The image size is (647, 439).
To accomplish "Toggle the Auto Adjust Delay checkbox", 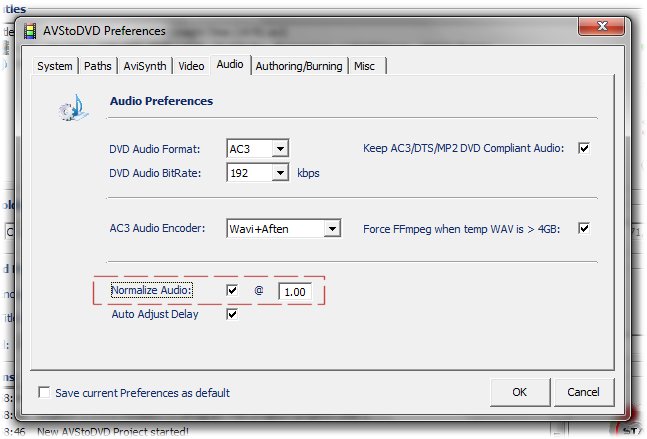I will coord(232,314).
